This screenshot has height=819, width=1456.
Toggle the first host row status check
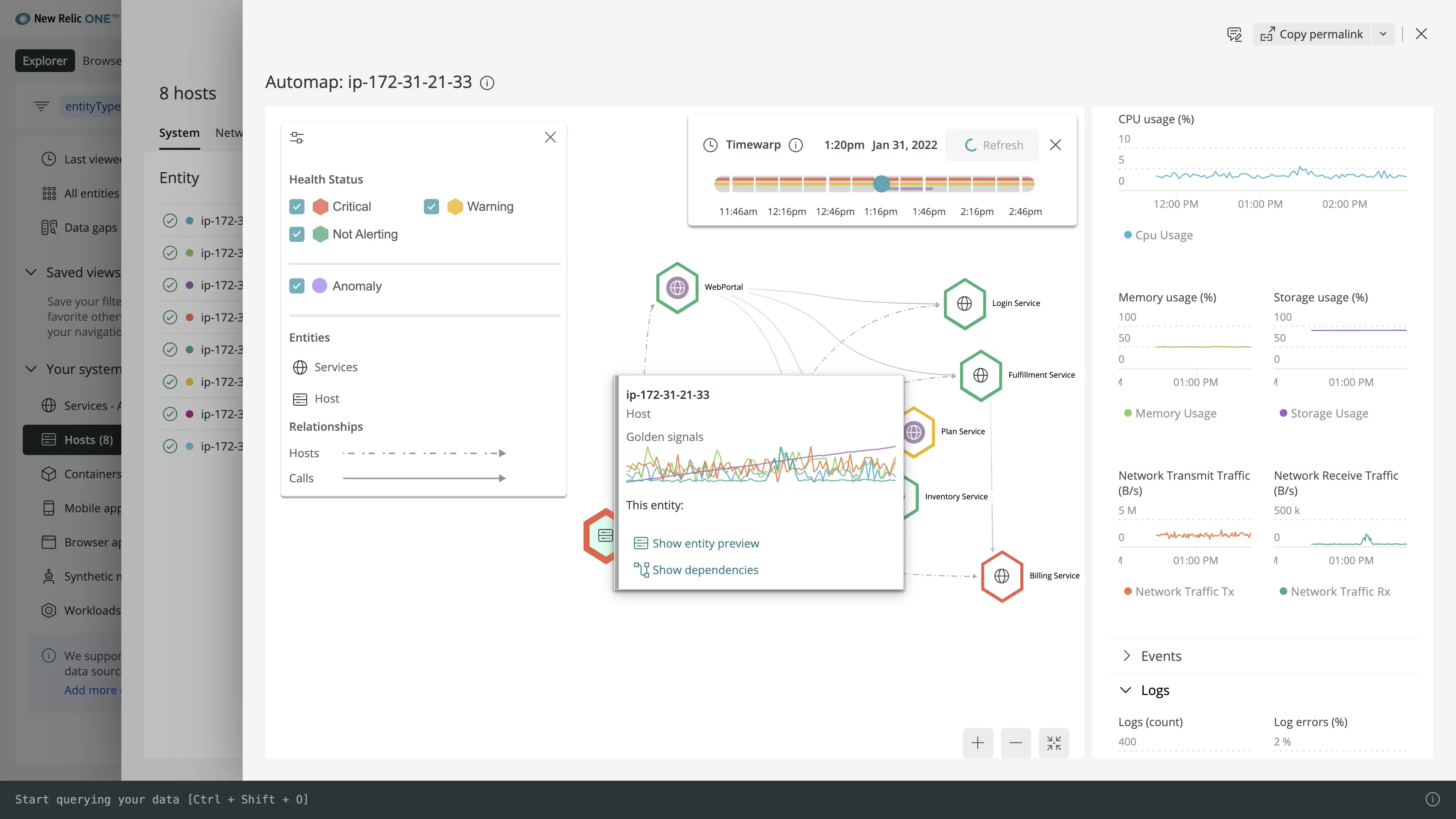[169, 221]
